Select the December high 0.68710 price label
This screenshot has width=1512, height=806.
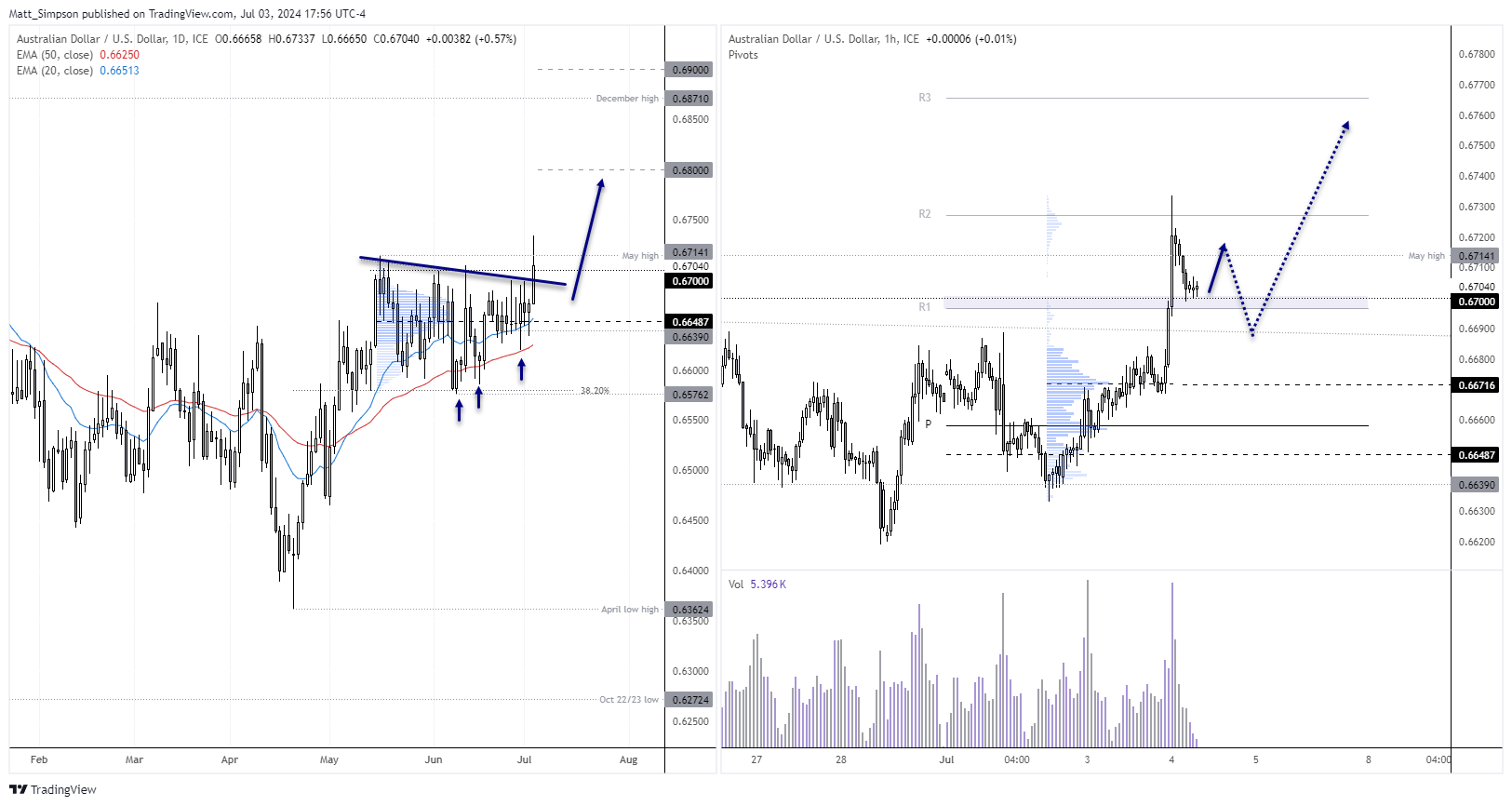point(690,99)
